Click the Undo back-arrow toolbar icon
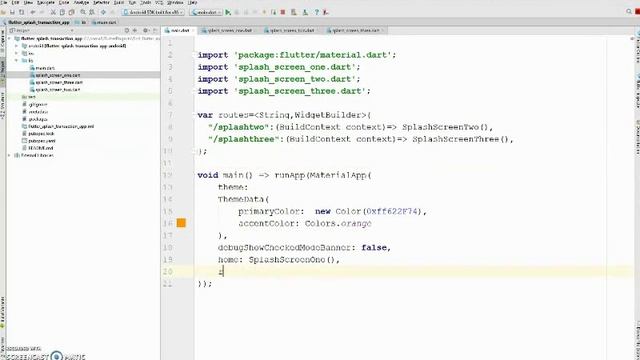Viewport: 640px width, 360px height. pyautogui.click(x=33, y=12)
